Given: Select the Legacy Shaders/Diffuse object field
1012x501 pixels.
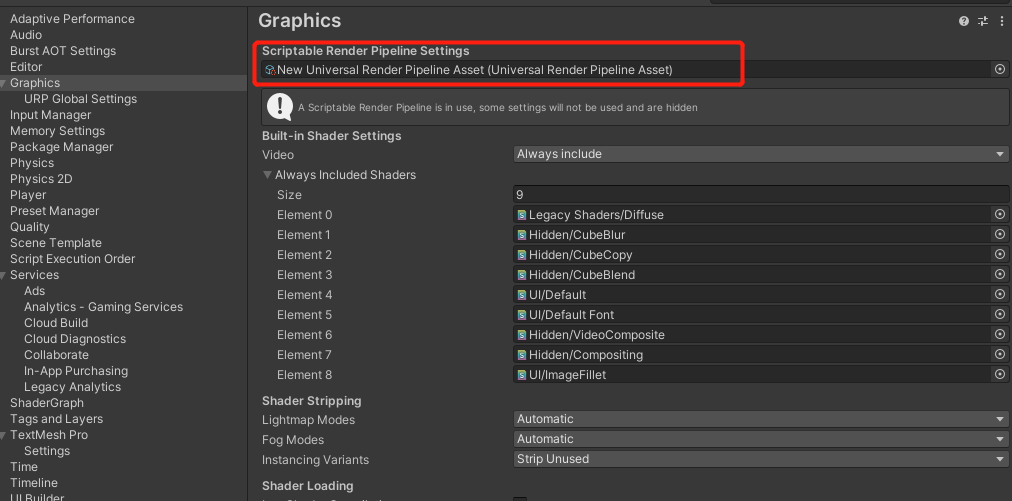Looking at the screenshot, I should pos(753,214).
